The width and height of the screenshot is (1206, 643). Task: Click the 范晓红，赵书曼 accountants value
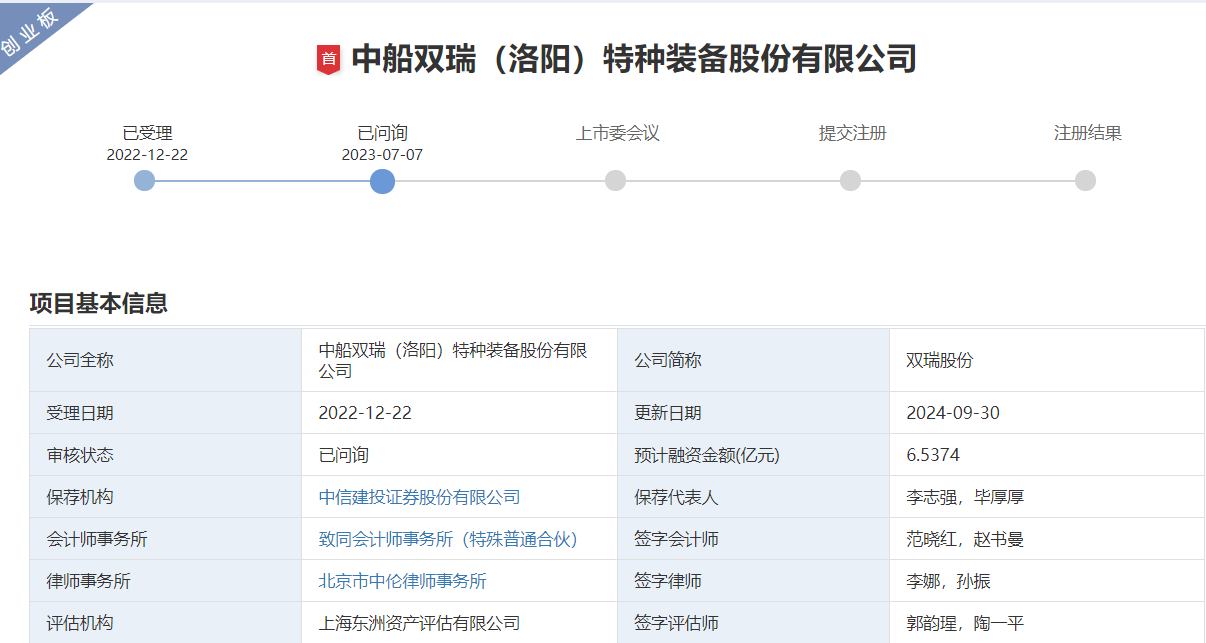[965, 539]
